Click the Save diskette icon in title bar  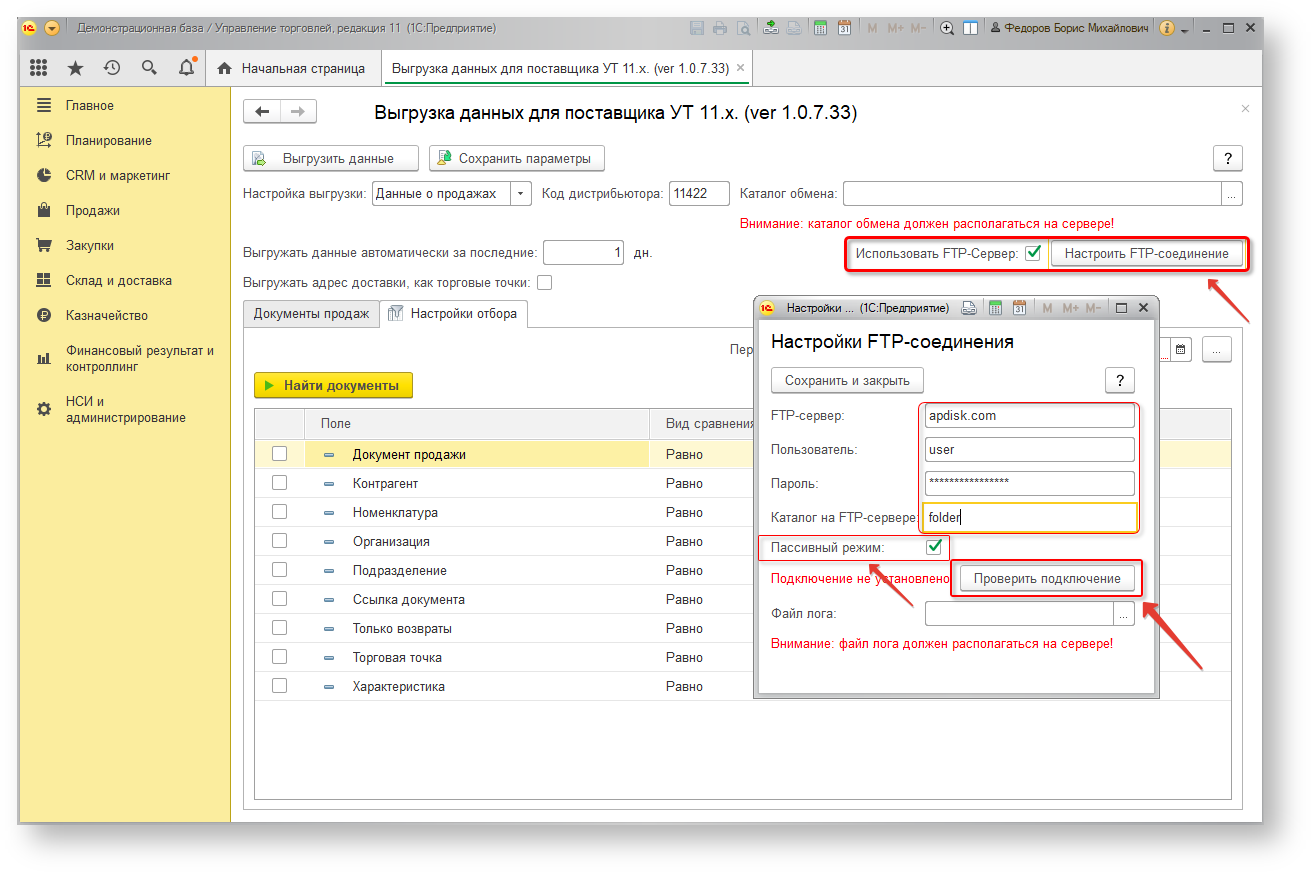point(697,28)
